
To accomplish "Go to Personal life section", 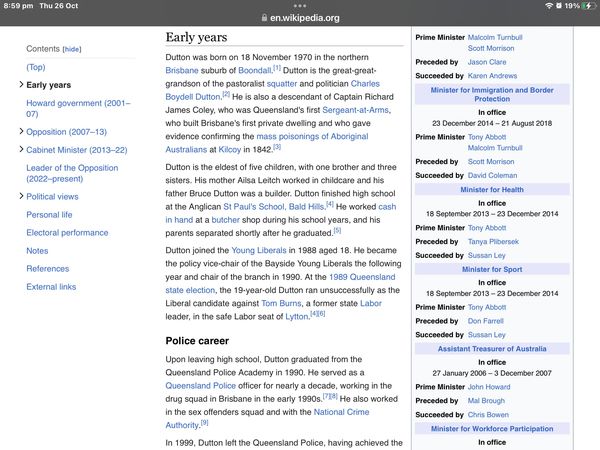I will pyautogui.click(x=49, y=215).
